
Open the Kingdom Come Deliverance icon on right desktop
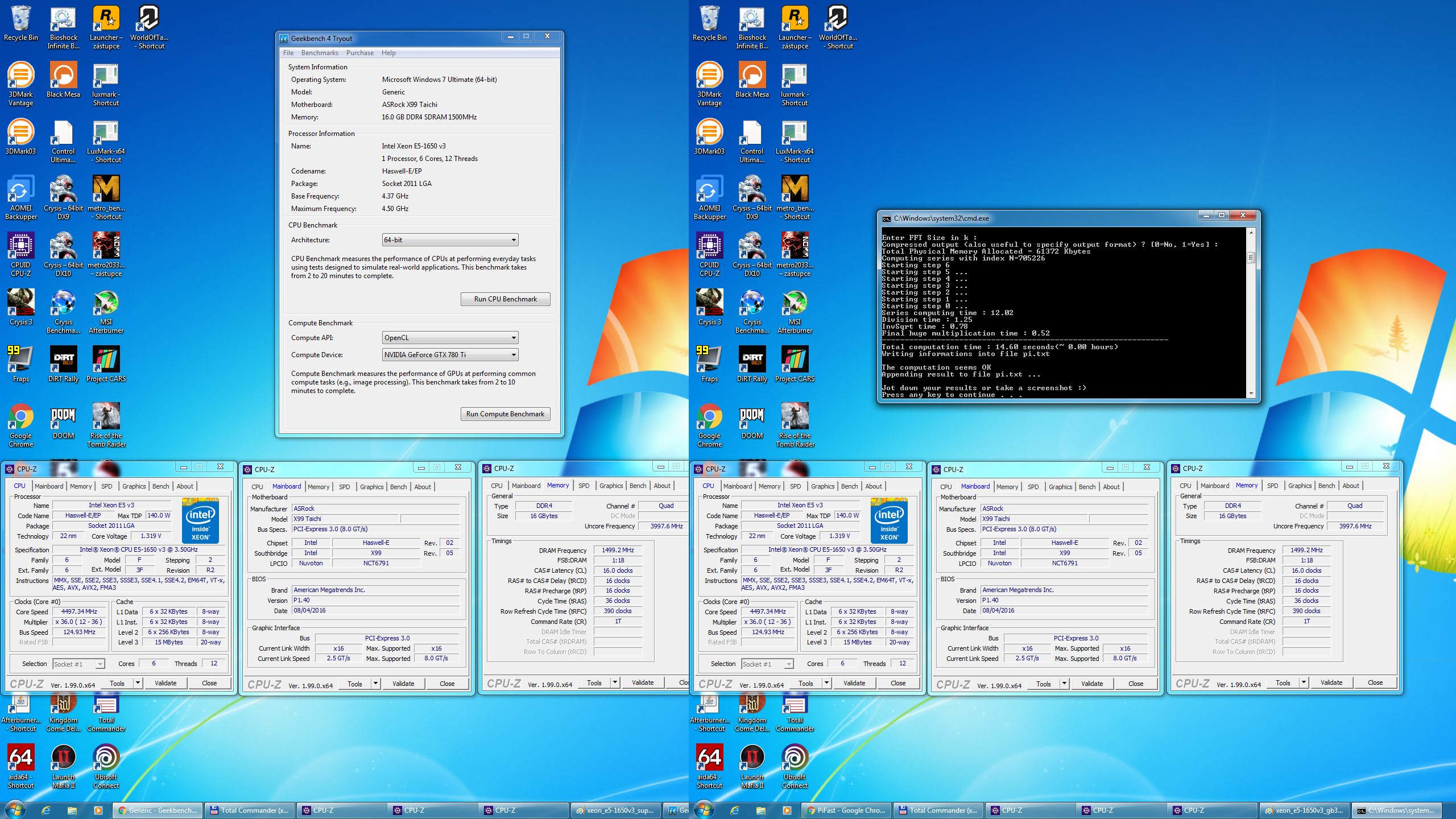click(752, 714)
